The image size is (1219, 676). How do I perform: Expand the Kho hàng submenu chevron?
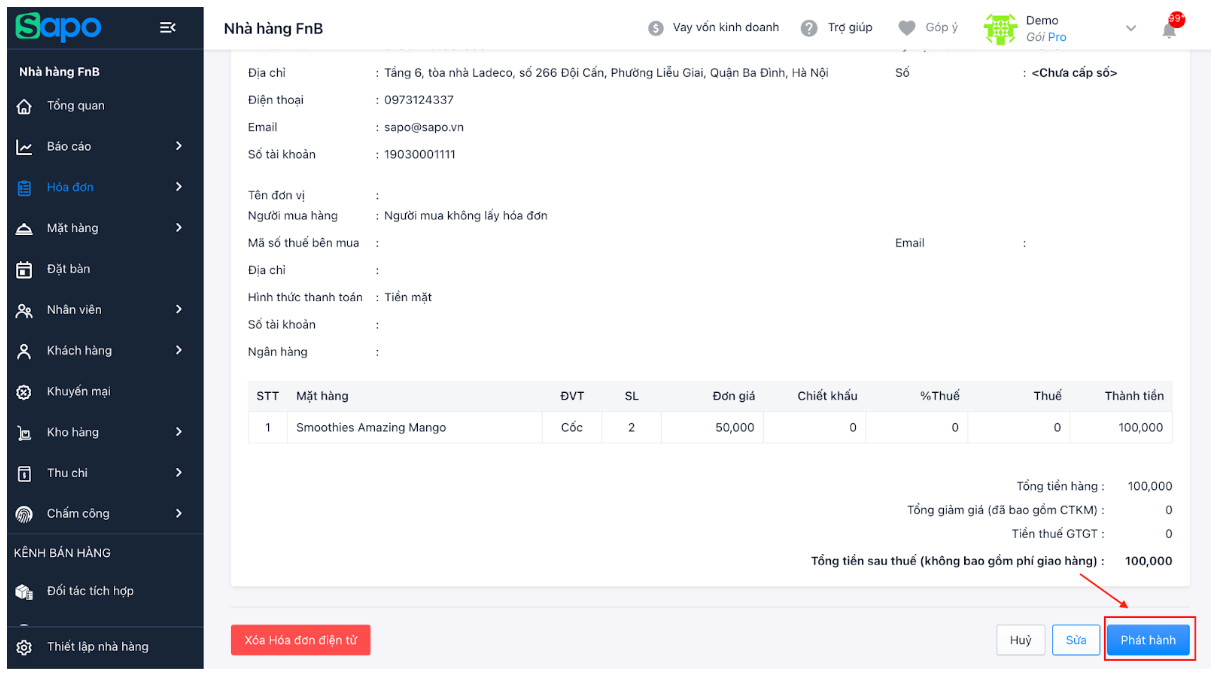click(179, 432)
